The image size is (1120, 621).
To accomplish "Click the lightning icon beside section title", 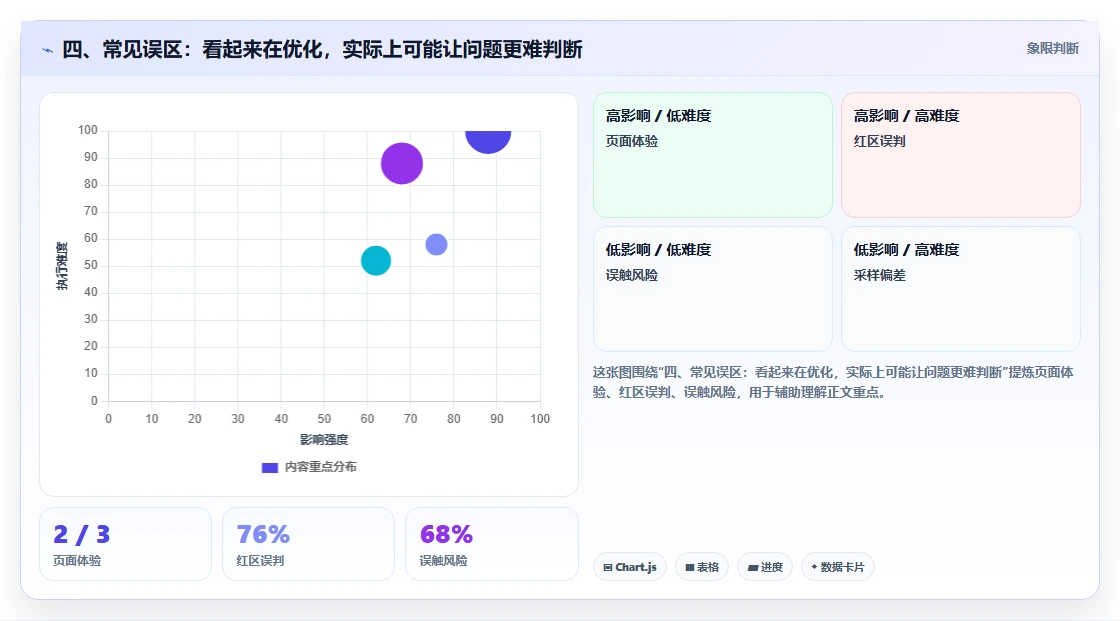I will coord(47,50).
